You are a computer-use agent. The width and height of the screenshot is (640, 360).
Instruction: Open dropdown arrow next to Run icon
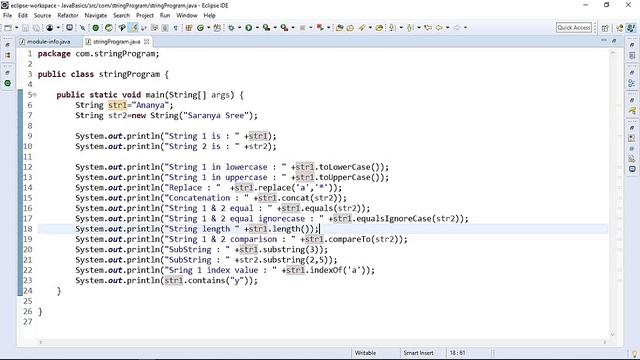coord(257,28)
